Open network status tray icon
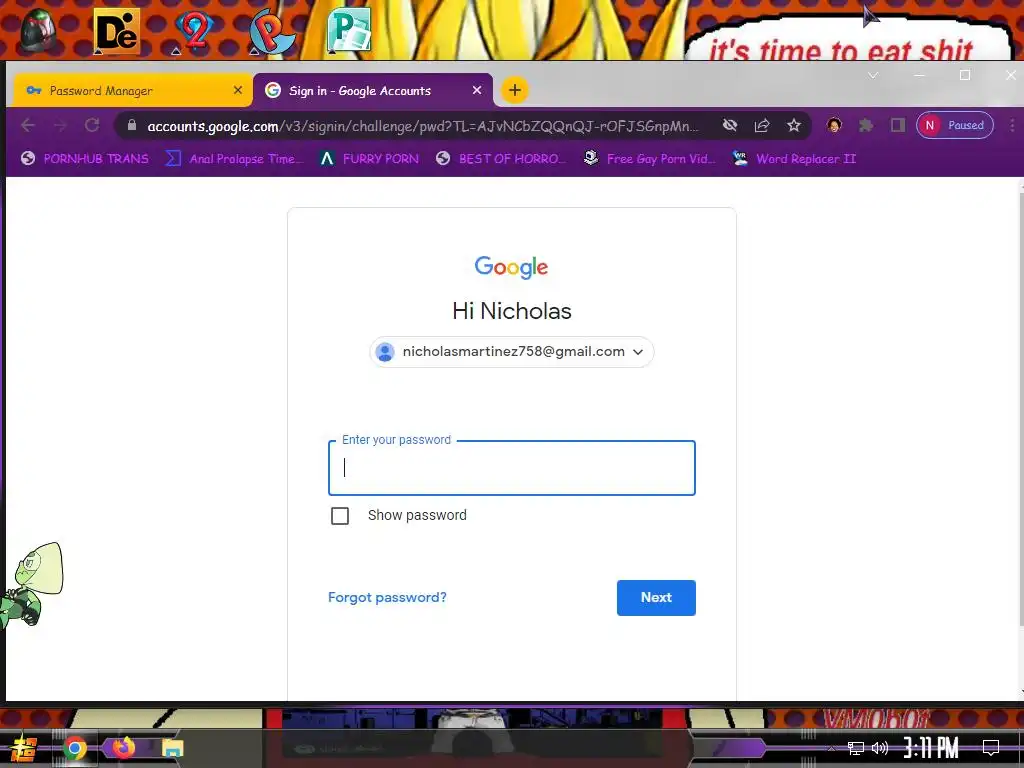The height and width of the screenshot is (768, 1024). pos(856,748)
